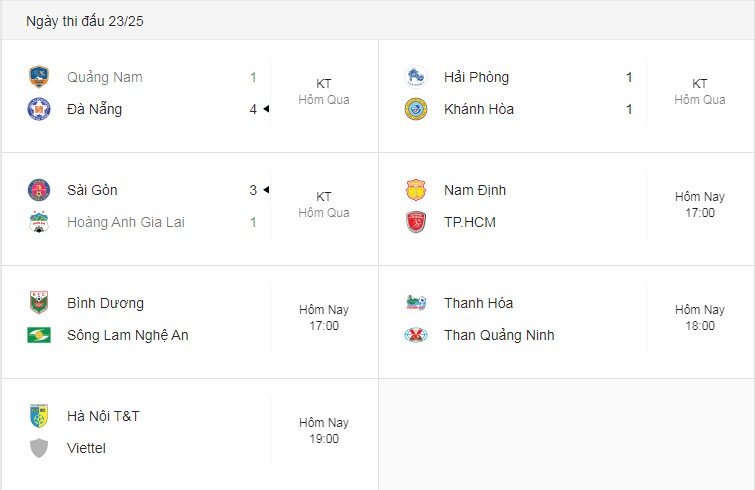755x490 pixels.
Task: Open Hải Phòng vs Khánh Hòa KT result
Action: point(566,96)
